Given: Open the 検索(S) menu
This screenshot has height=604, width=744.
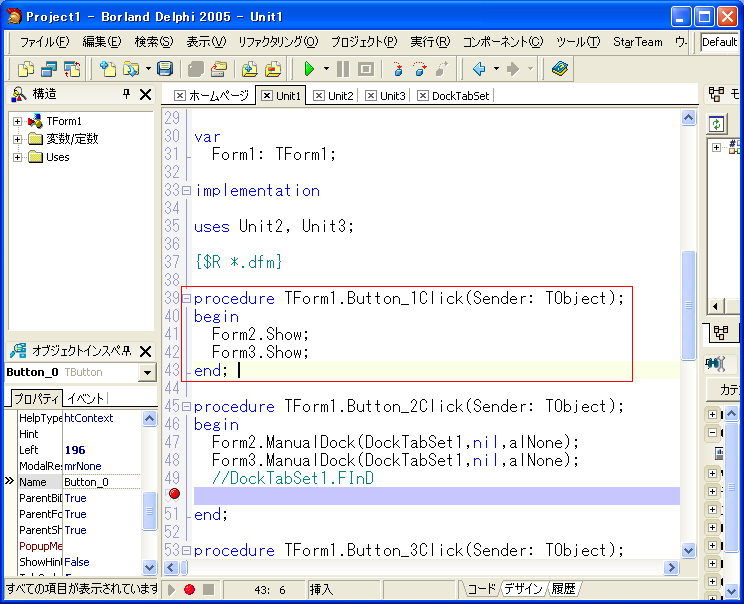Looking at the screenshot, I should [x=154, y=42].
